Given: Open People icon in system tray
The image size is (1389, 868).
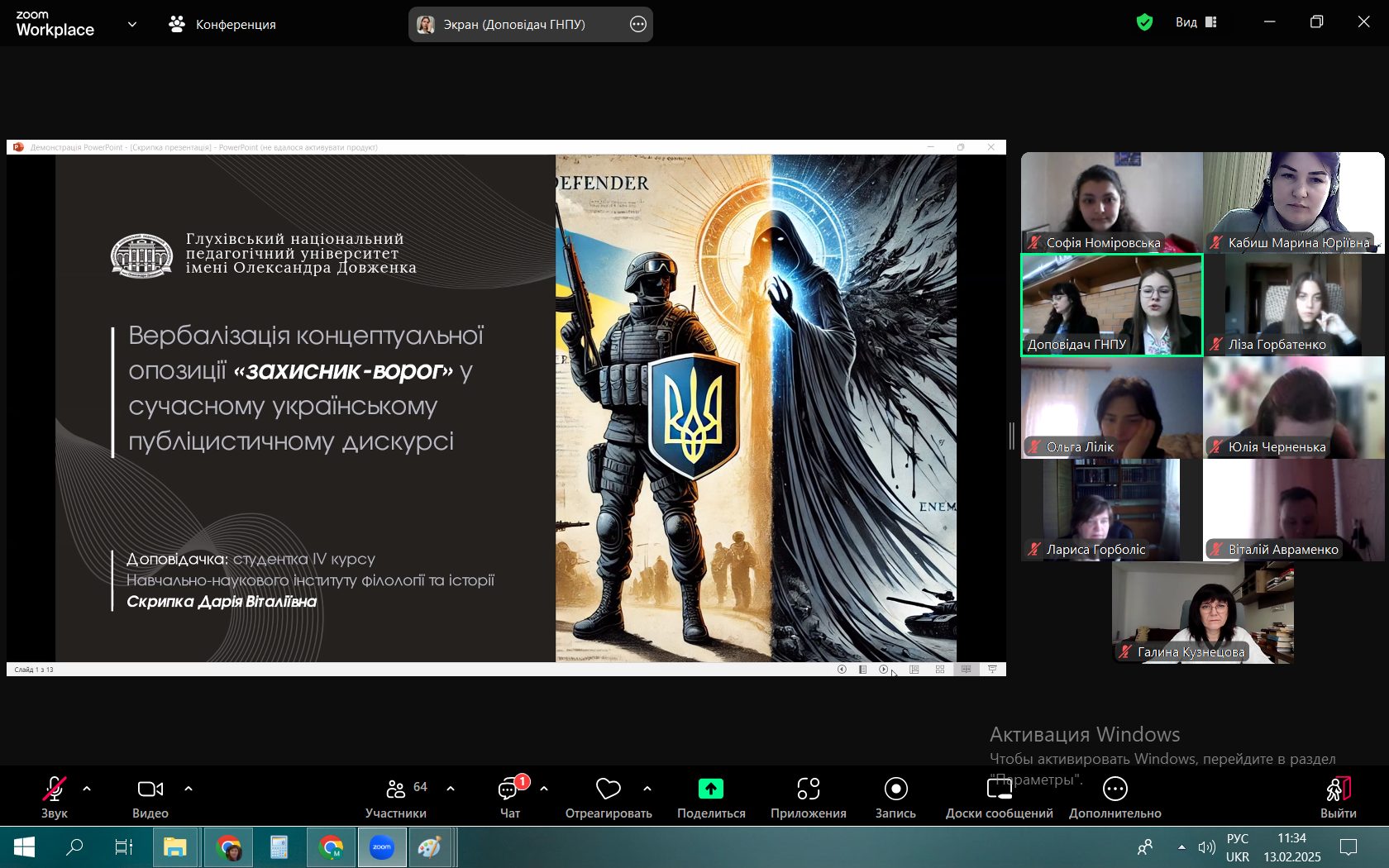Looking at the screenshot, I should tap(1145, 847).
